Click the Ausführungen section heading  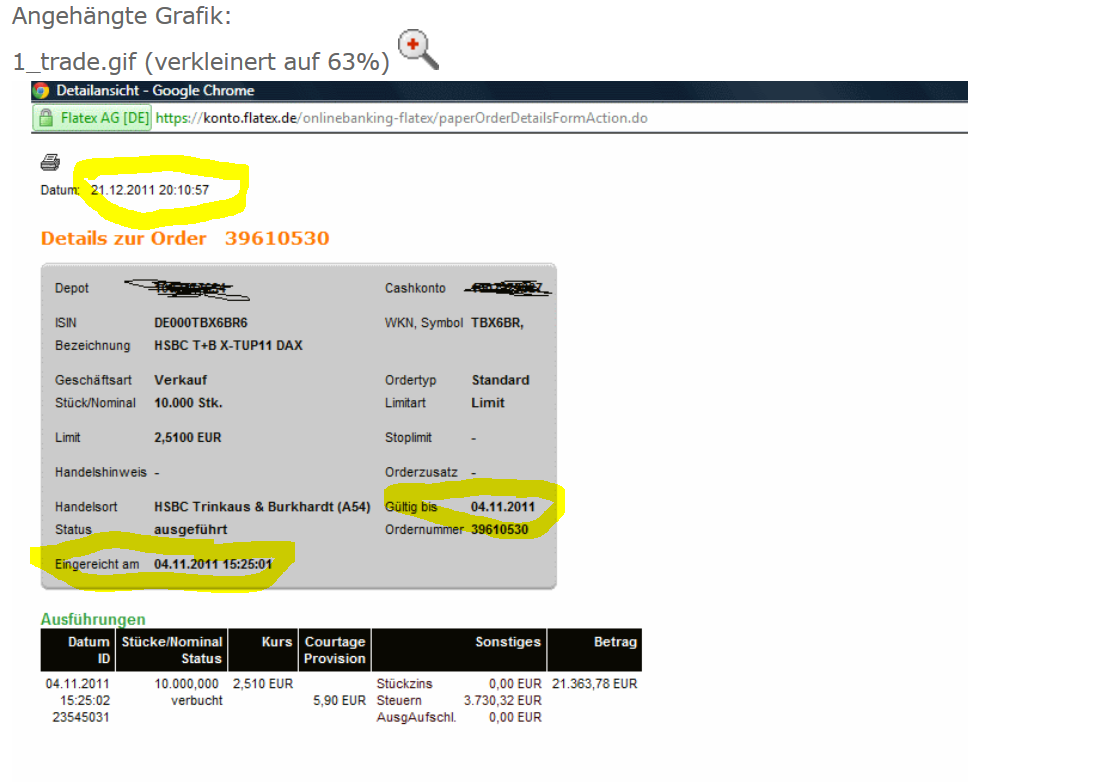click(x=93, y=619)
